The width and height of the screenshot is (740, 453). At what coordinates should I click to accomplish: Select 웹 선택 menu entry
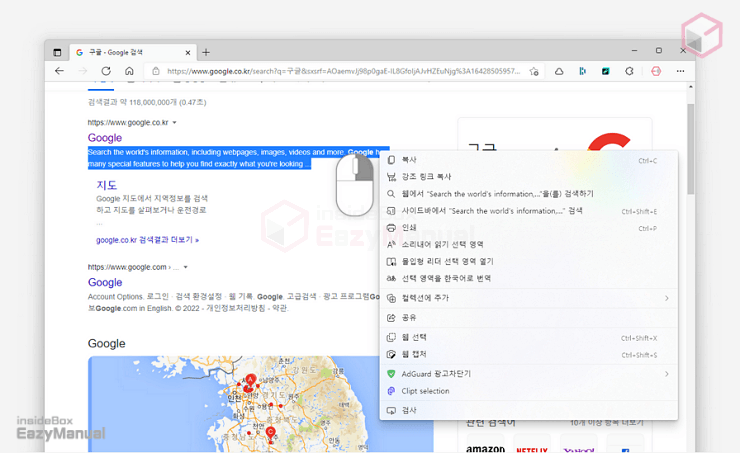tap(529, 337)
